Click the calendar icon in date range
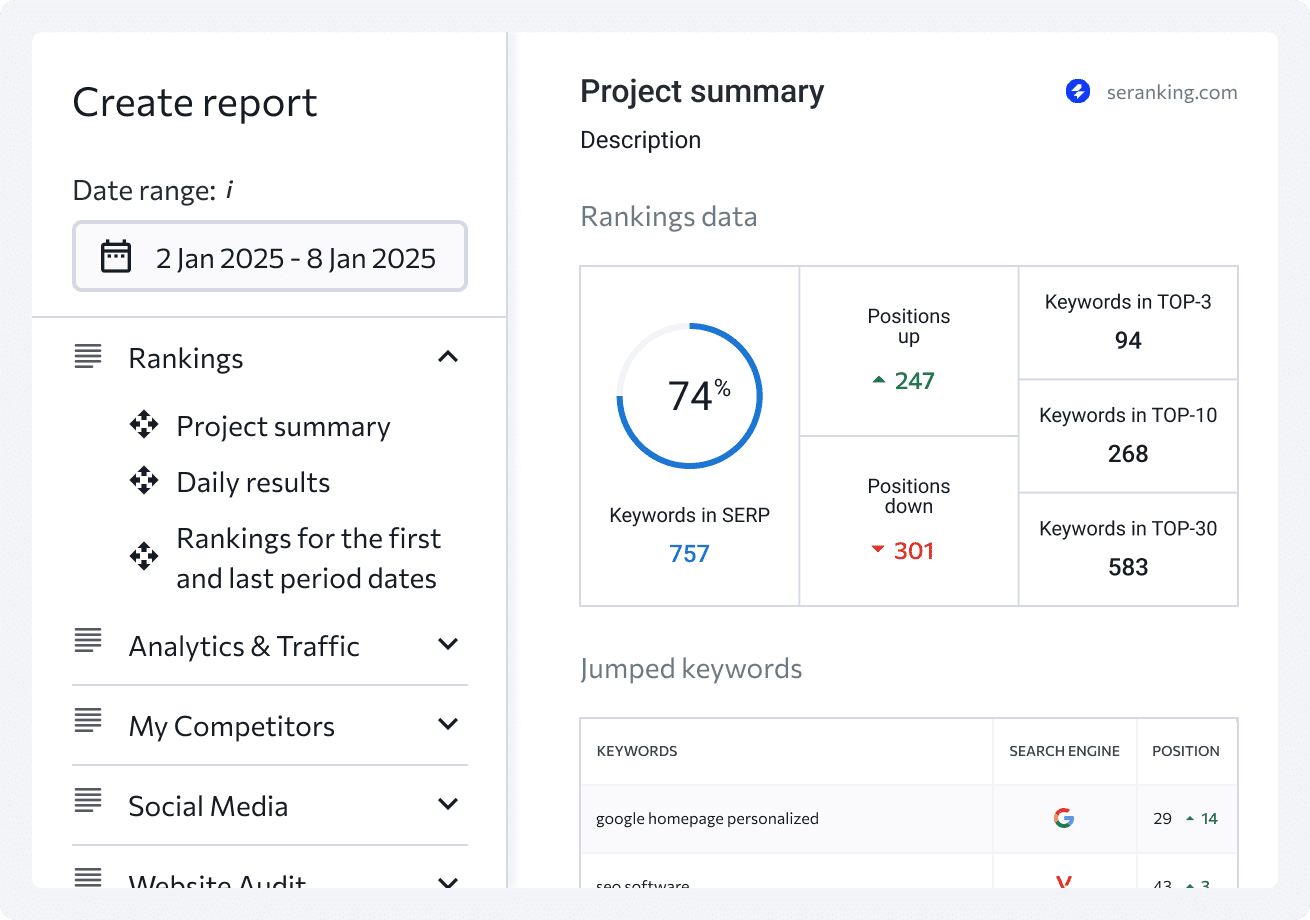The image size is (1310, 920). [116, 257]
